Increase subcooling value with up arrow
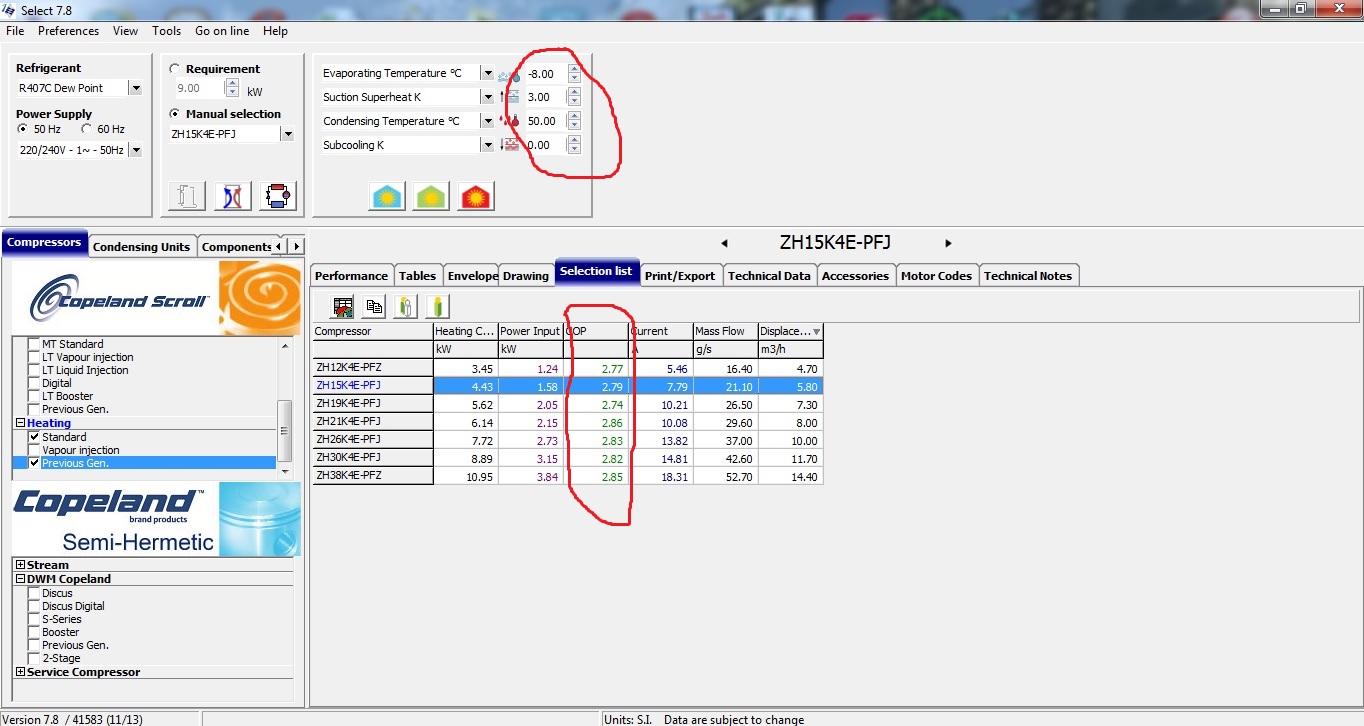 (574, 141)
